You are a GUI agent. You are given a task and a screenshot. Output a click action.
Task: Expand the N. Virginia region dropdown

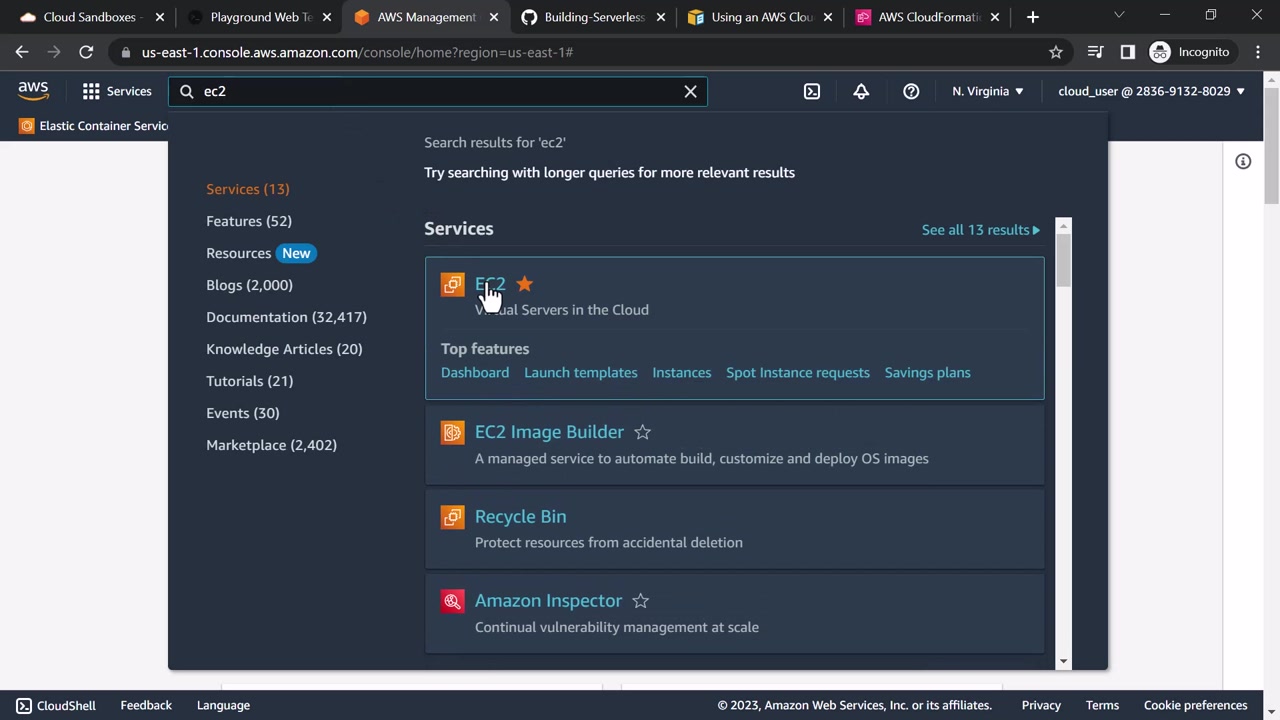point(988,91)
